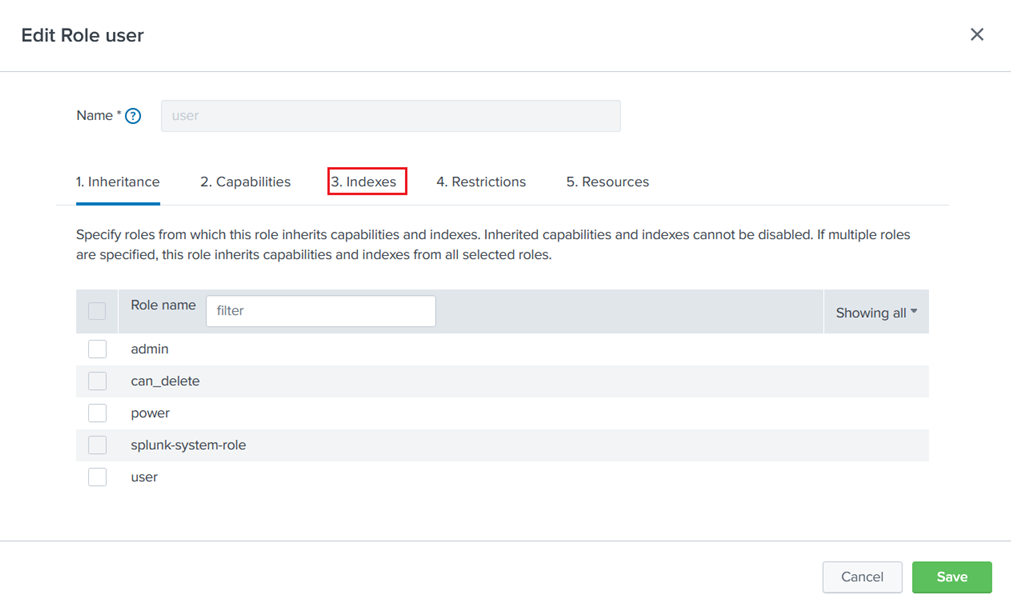Viewport: 1021px width, 602px height.
Task: Click the role name filter field
Action: (x=320, y=310)
